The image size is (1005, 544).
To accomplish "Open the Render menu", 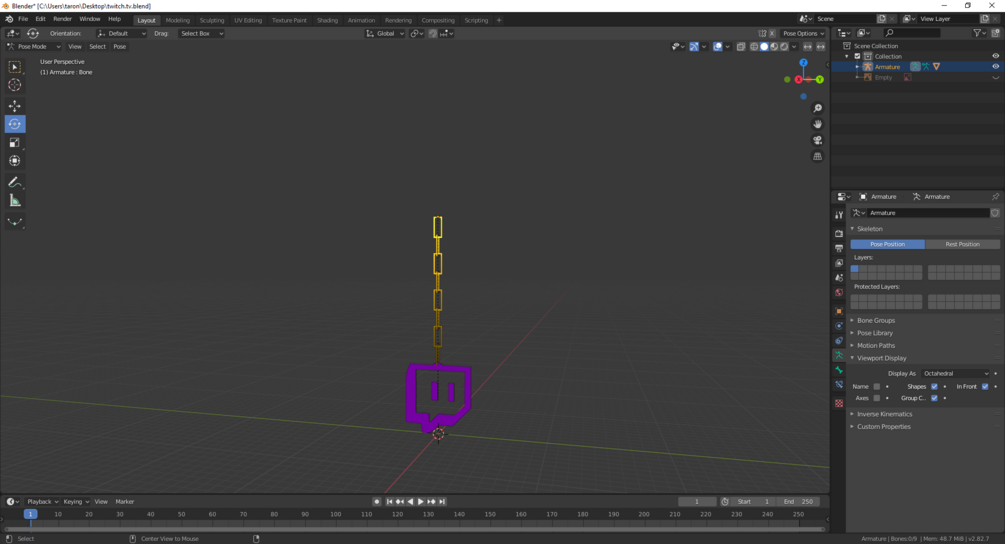I will pos(62,19).
